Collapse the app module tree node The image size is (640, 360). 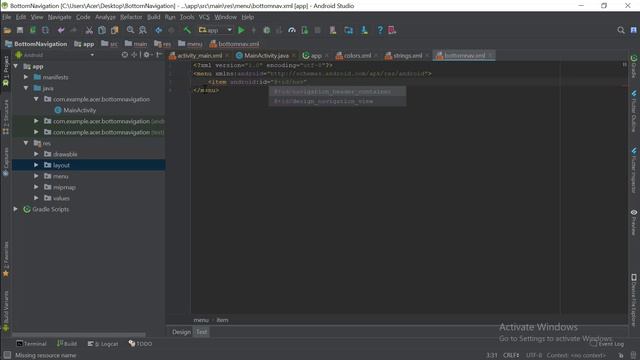pyautogui.click(x=16, y=66)
